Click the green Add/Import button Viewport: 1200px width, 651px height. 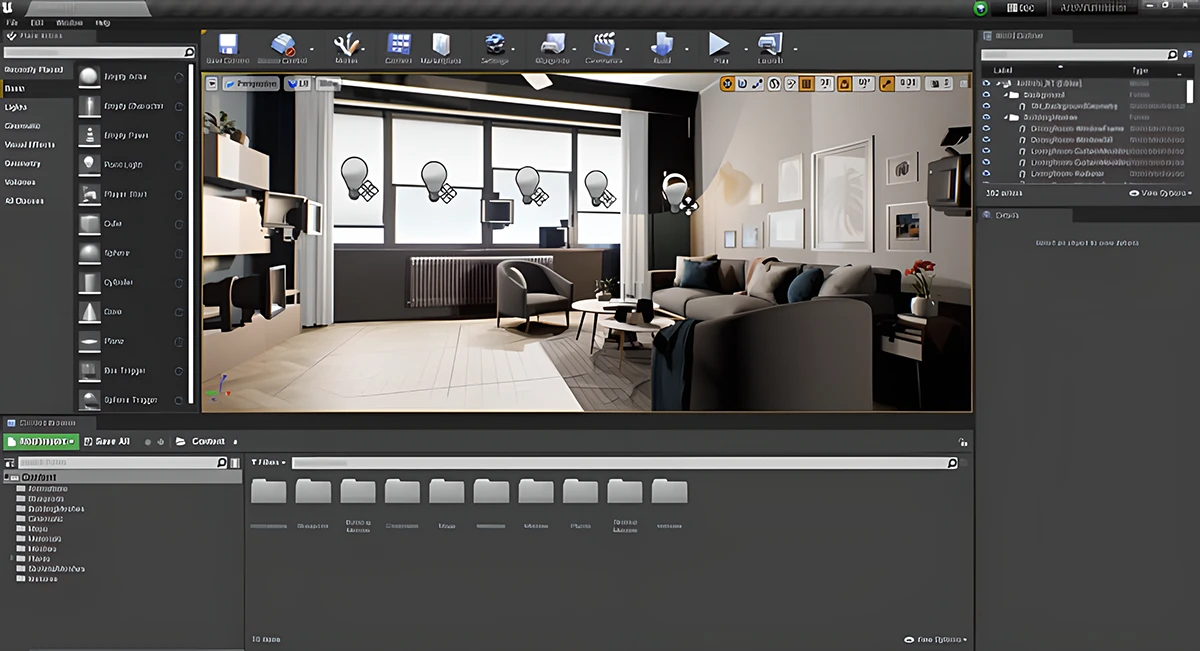[x=42, y=441]
